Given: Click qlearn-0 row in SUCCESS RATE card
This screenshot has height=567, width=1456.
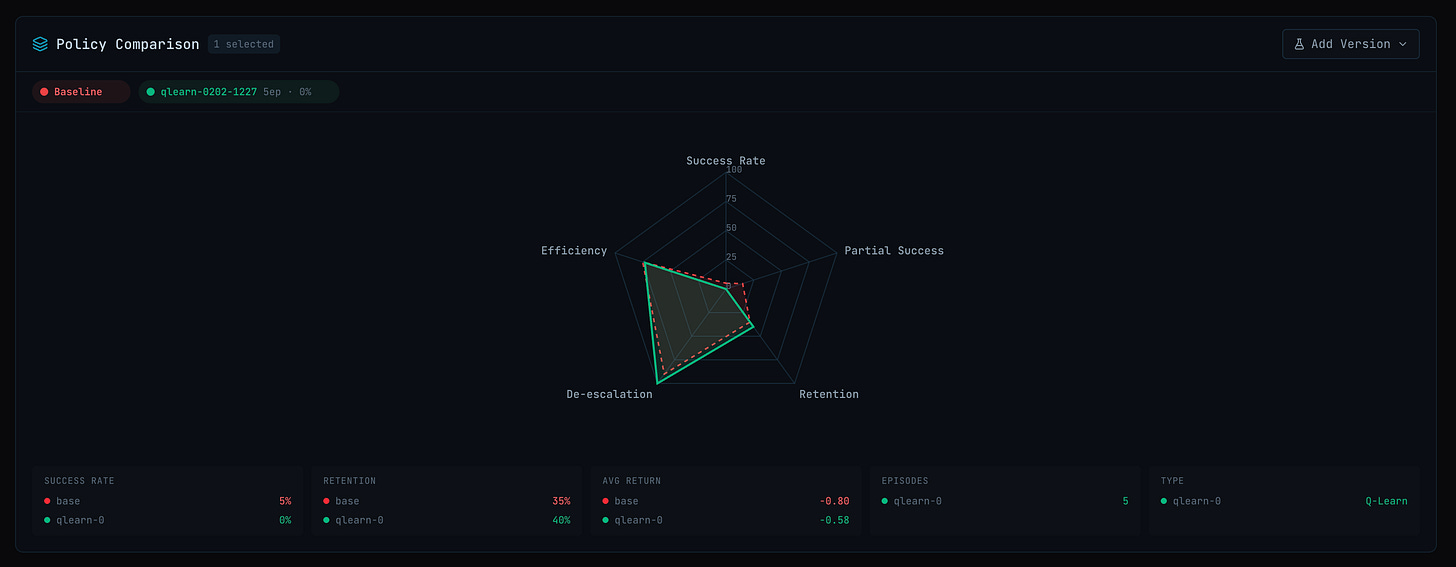Looking at the screenshot, I should 167,520.
